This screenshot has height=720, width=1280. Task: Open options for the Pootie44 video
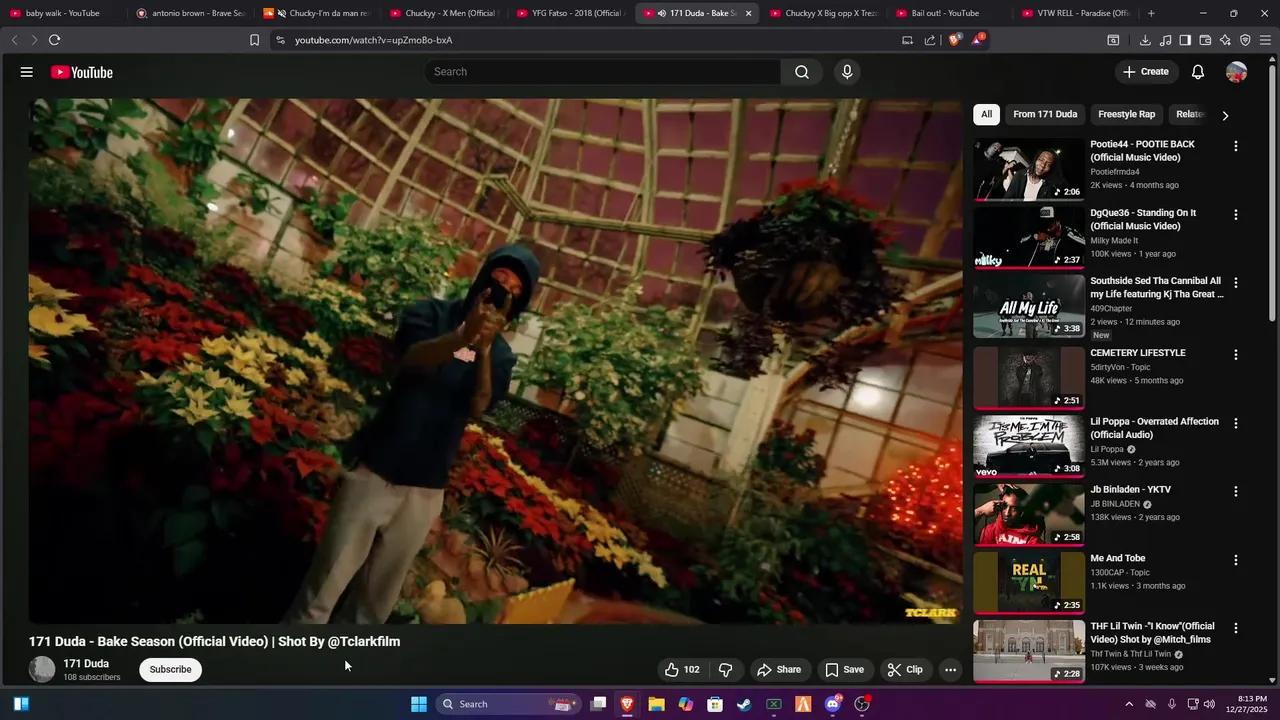[1236, 146]
